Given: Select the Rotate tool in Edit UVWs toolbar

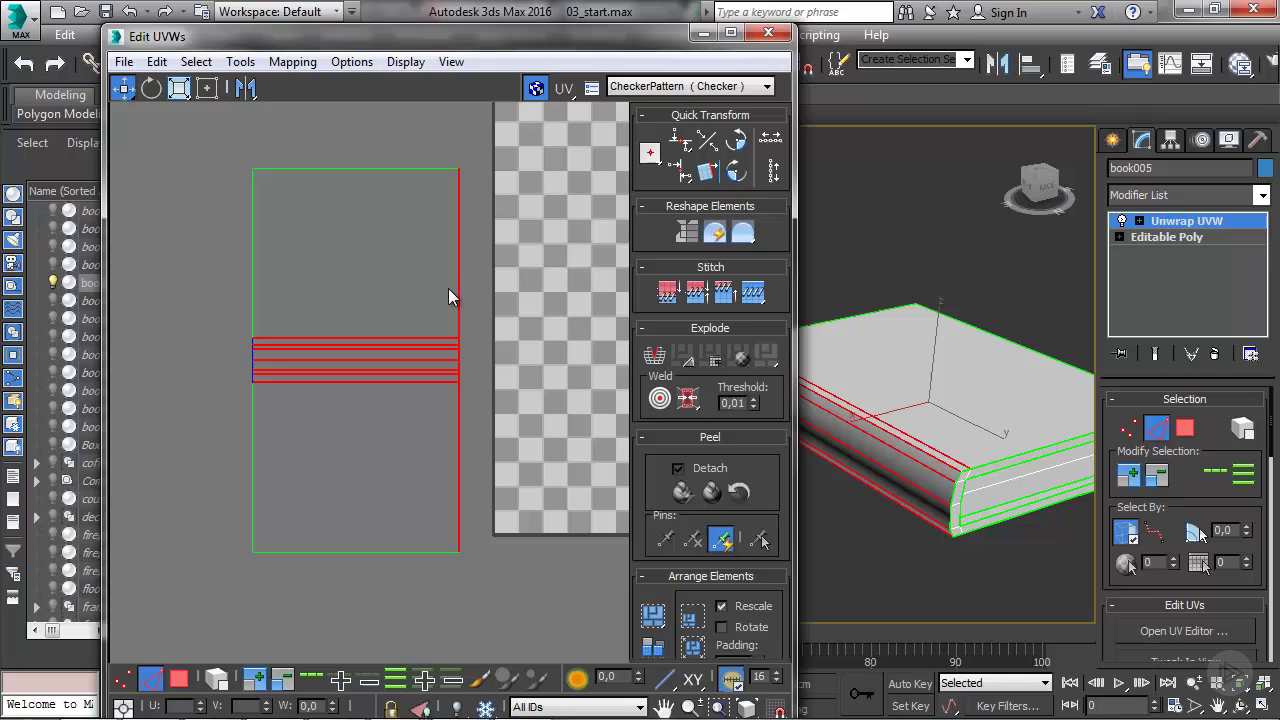Looking at the screenshot, I should tap(151, 88).
